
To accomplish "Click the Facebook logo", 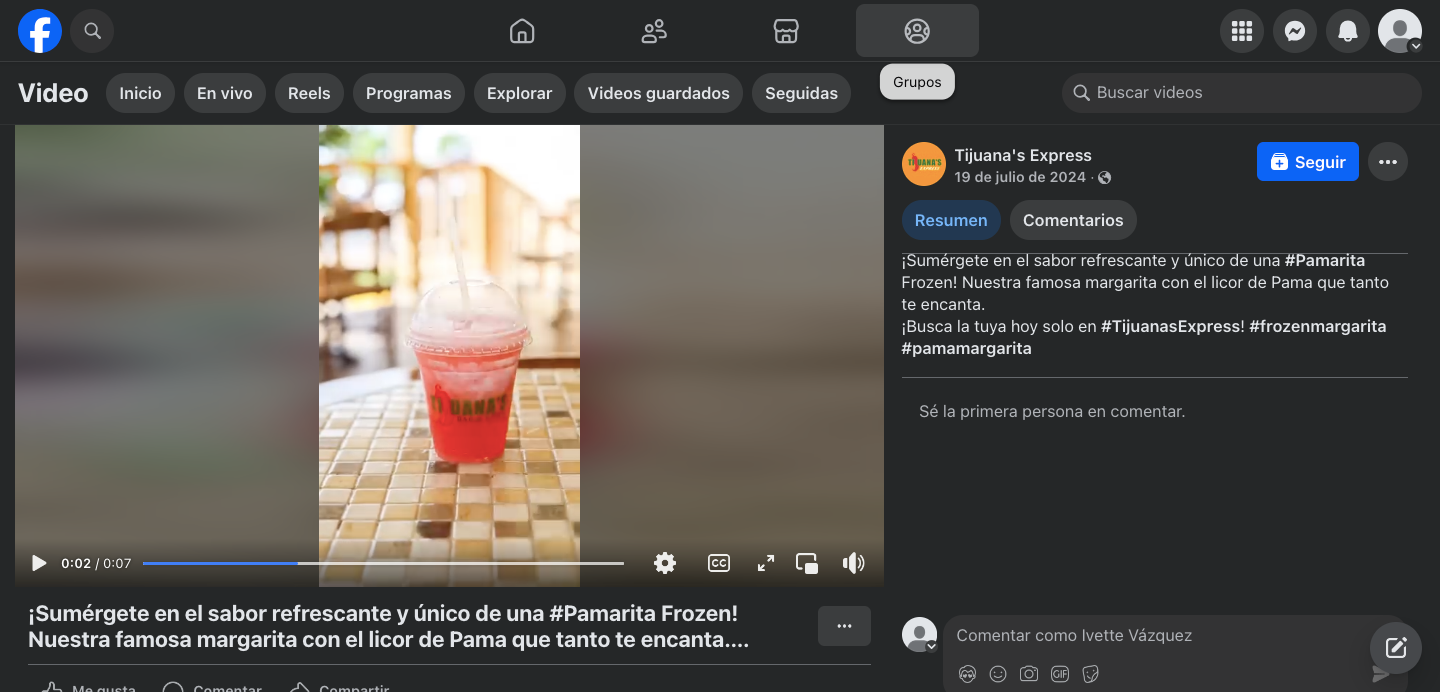I will pyautogui.click(x=40, y=31).
